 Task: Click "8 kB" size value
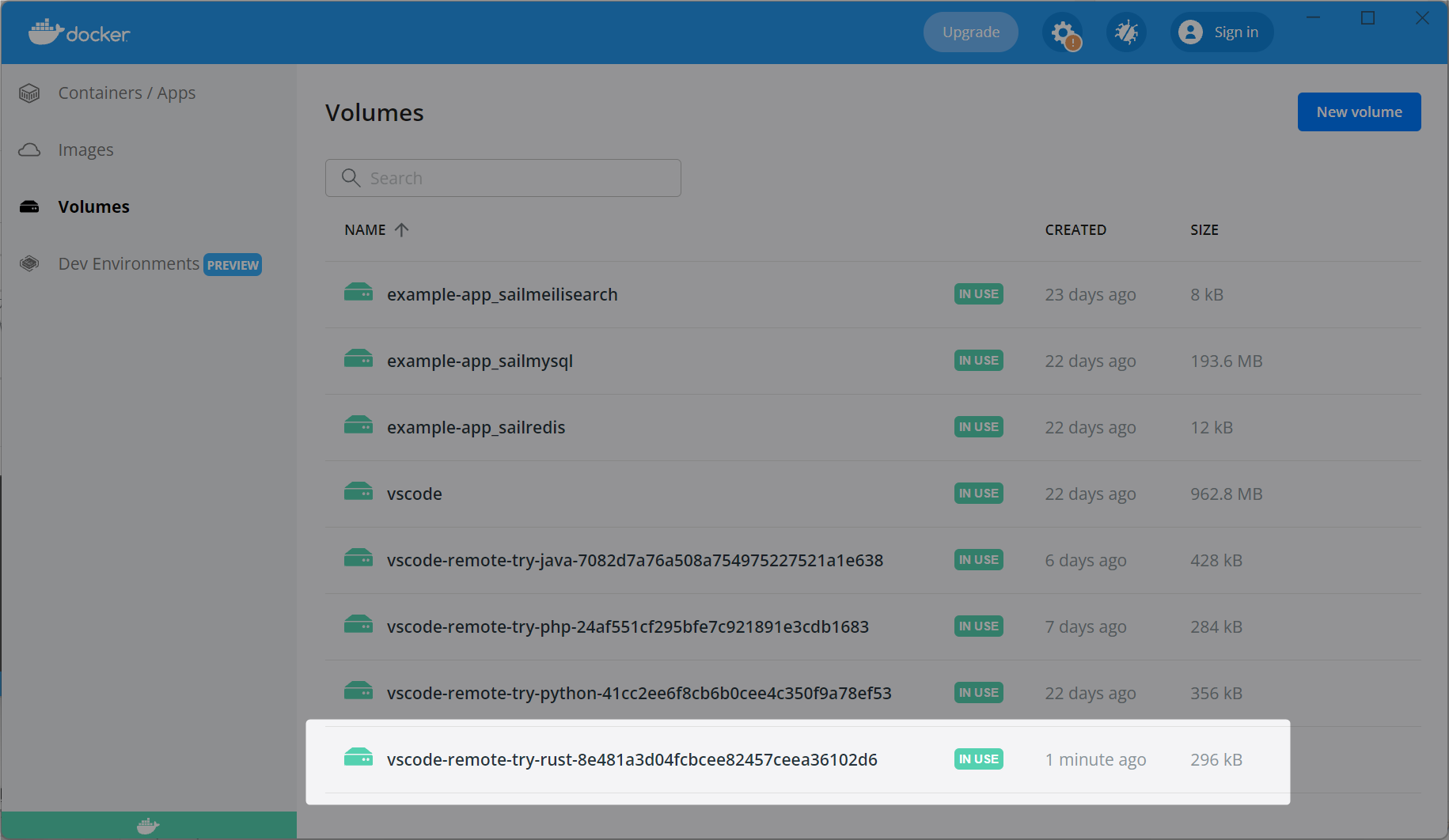(x=1207, y=295)
